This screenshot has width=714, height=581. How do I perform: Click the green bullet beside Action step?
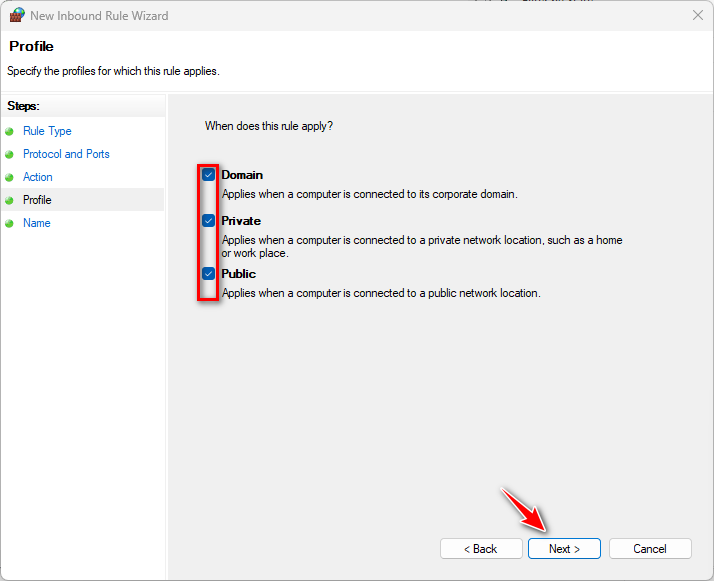10,177
